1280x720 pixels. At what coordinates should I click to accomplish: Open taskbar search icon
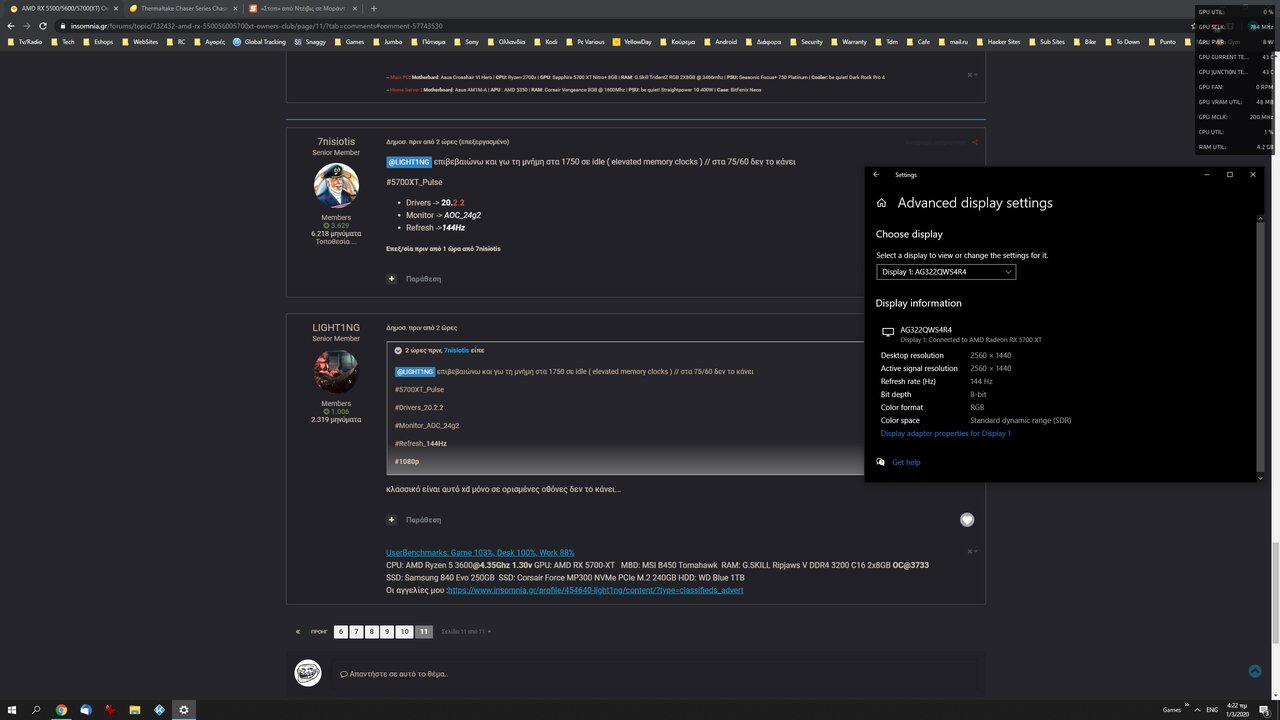37,710
